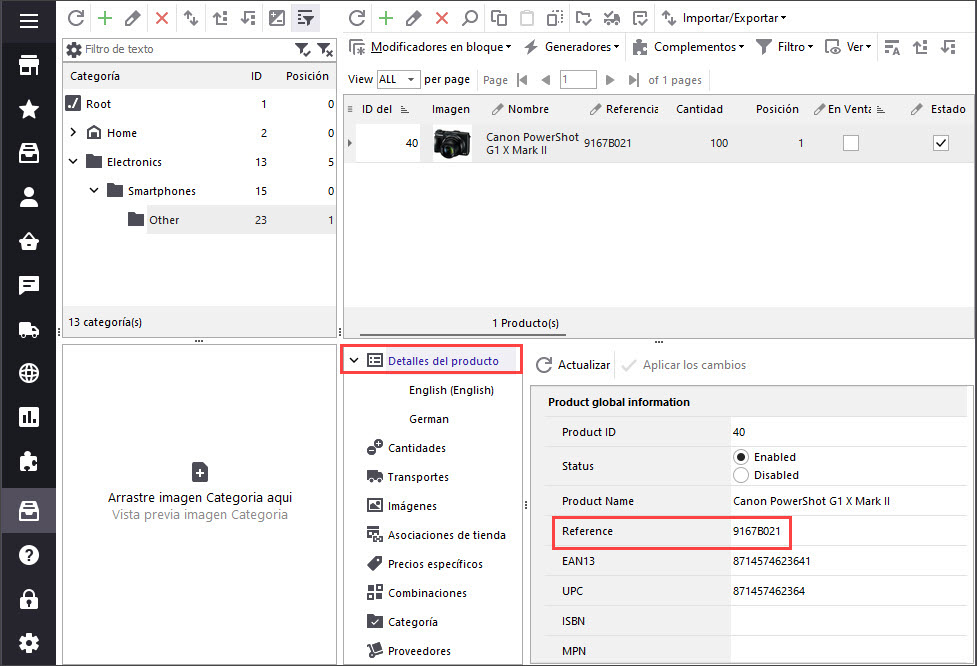Go to the last page arrow
Screen dimensions: 977x666
click(x=634, y=80)
